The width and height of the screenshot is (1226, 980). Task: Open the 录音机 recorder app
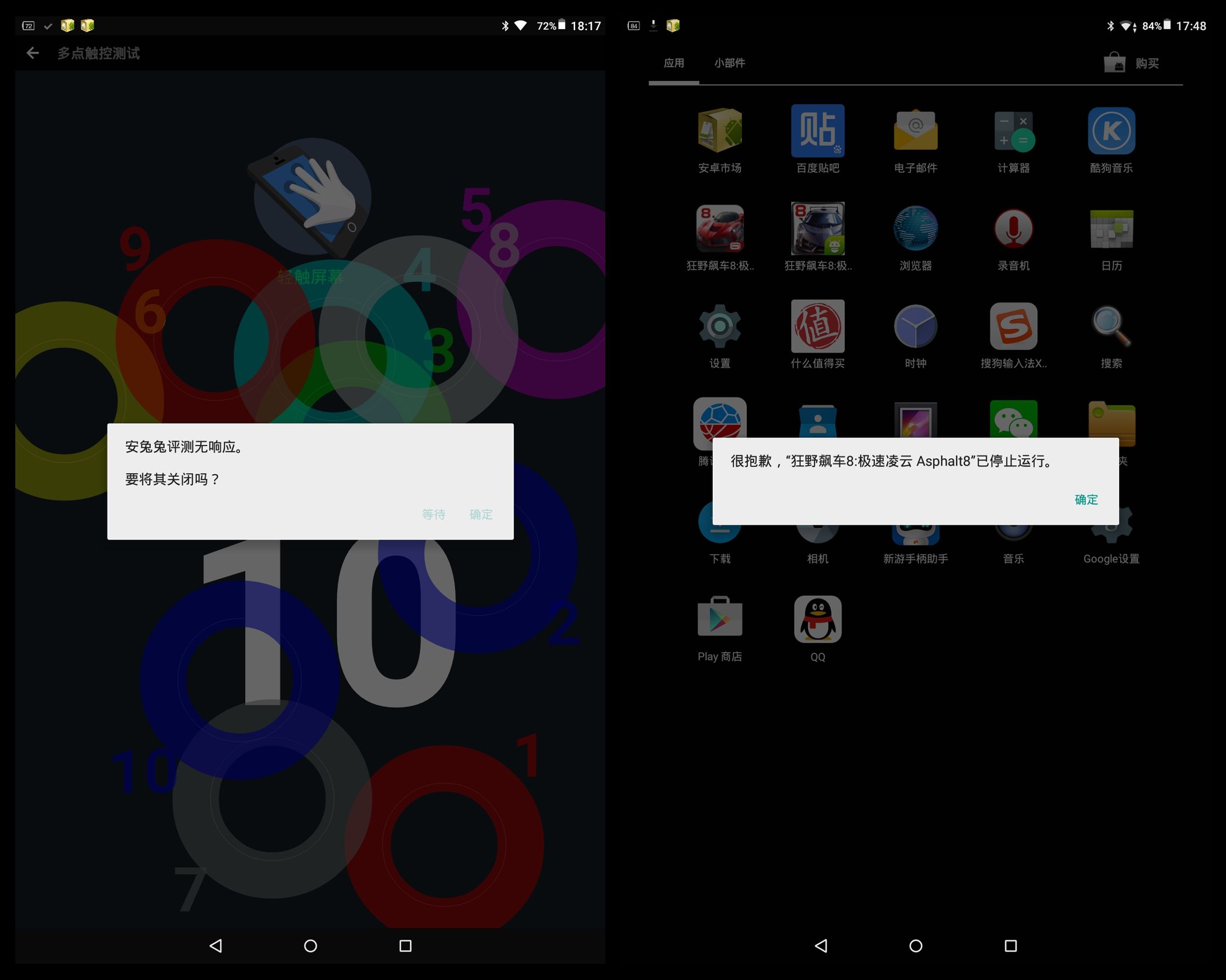1013,229
